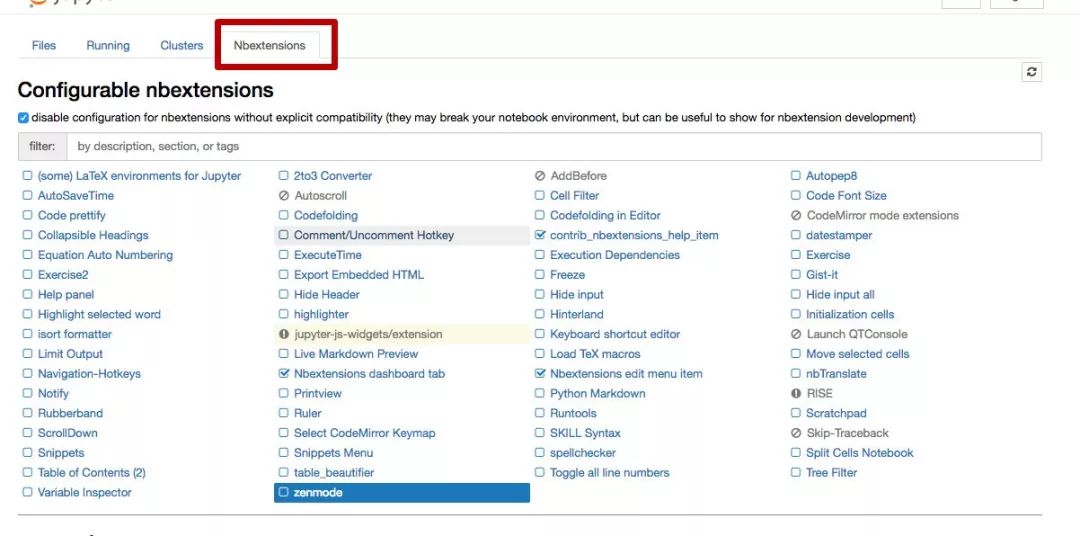1080x536 pixels.
Task: Click the refresh nbextensions list icon
Action: click(x=1031, y=72)
